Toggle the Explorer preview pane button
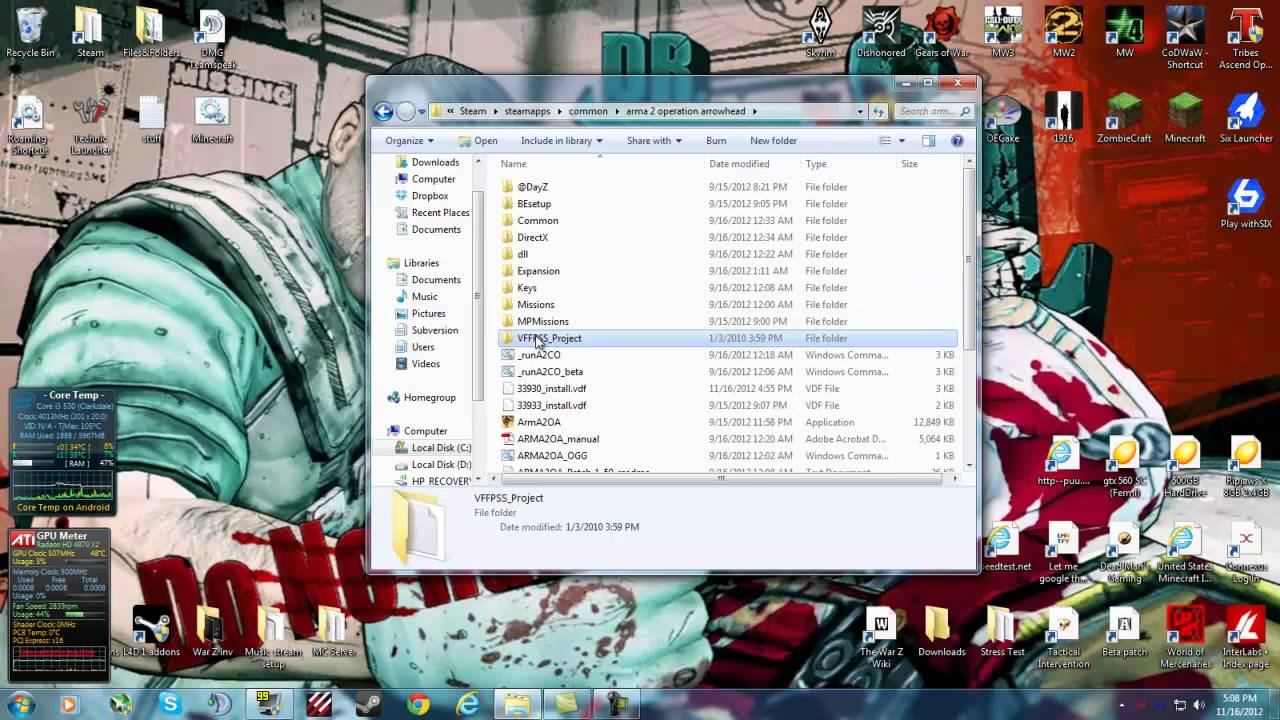The image size is (1280, 720). click(928, 141)
